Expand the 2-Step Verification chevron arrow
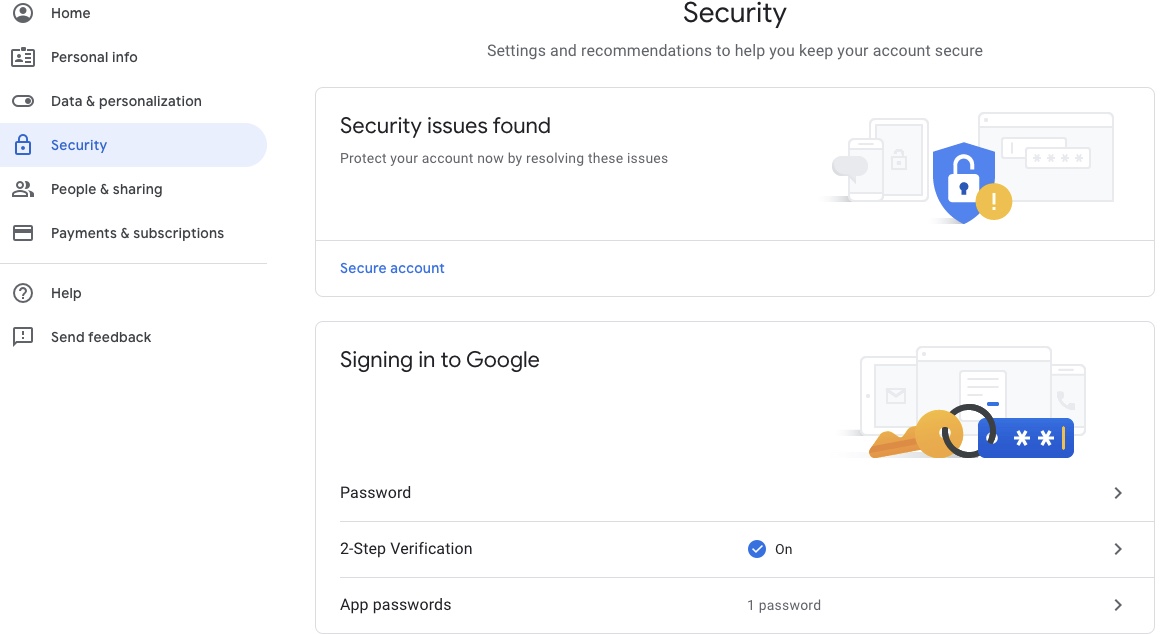The image size is (1162, 634). tap(1118, 549)
